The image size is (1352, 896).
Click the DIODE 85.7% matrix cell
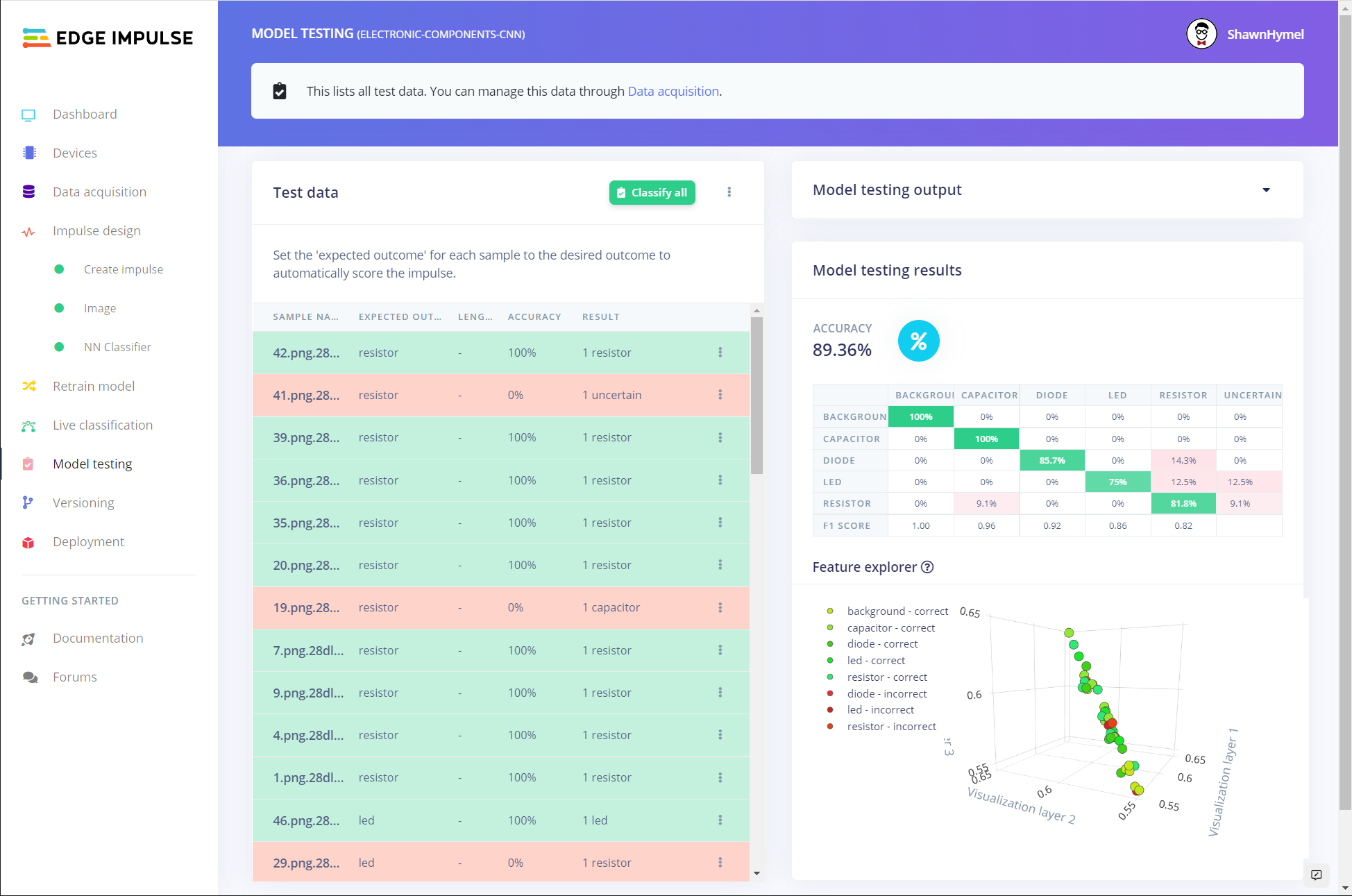click(1051, 461)
